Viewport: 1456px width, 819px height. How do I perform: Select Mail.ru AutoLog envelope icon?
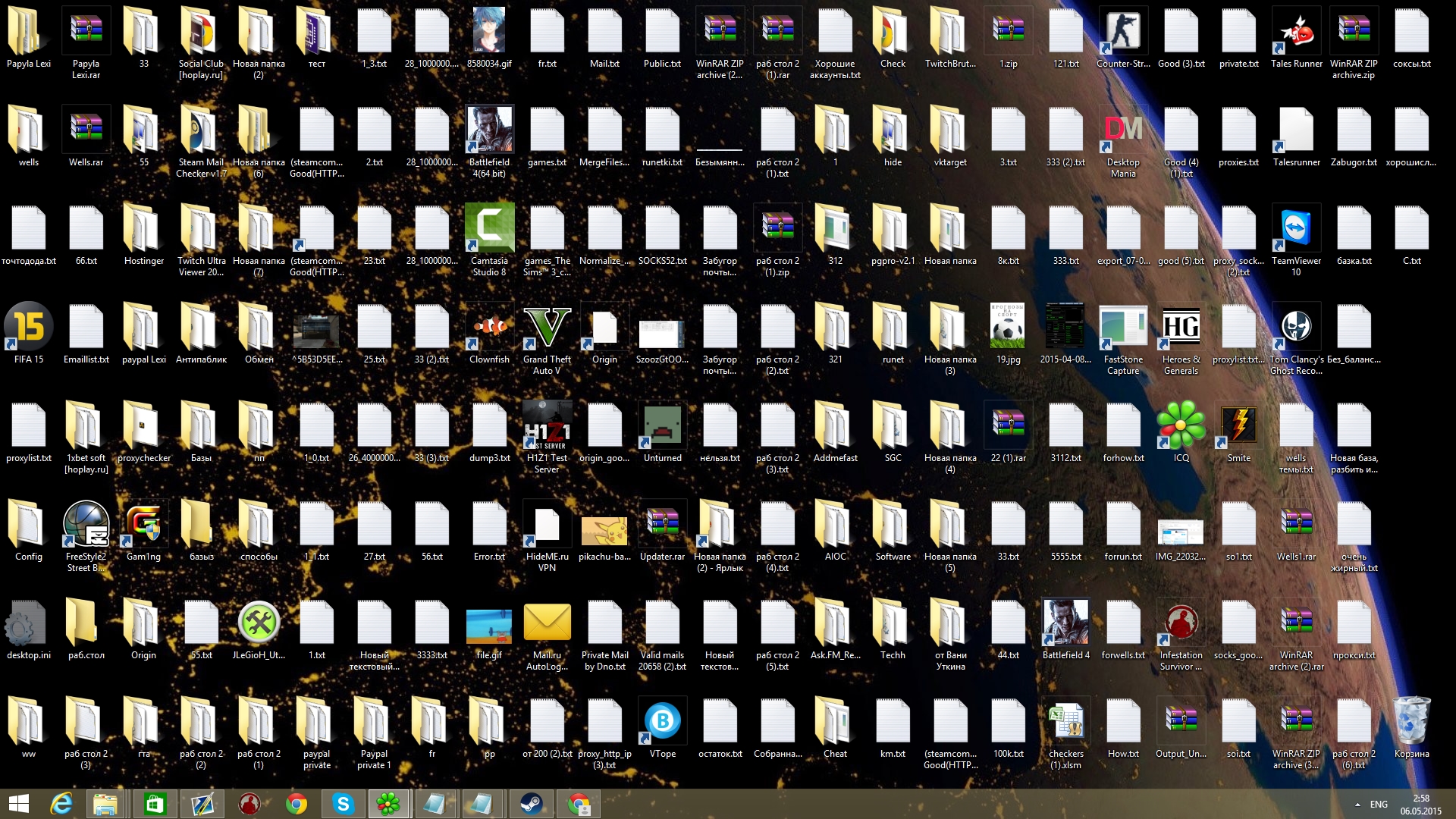point(548,623)
